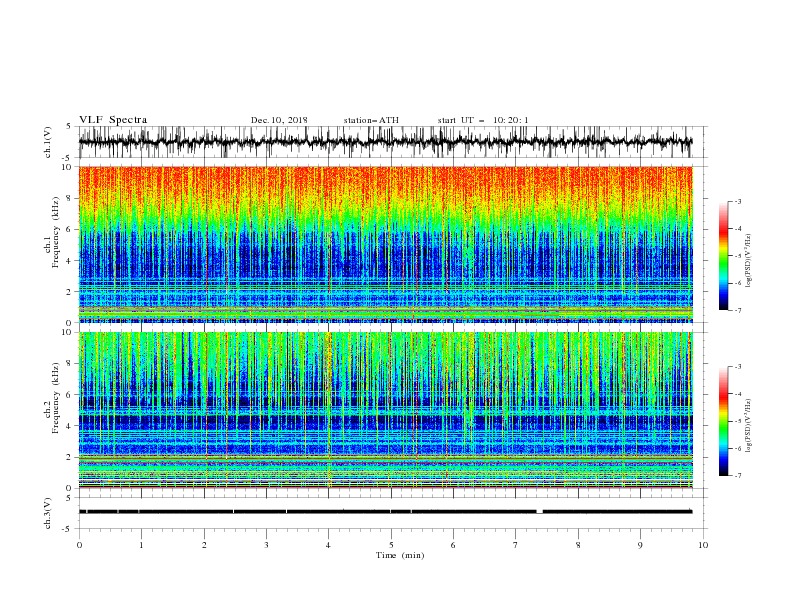This screenshot has width=792, height=612.
Task: Click the time-axis tick label "2"
Action: [204, 545]
